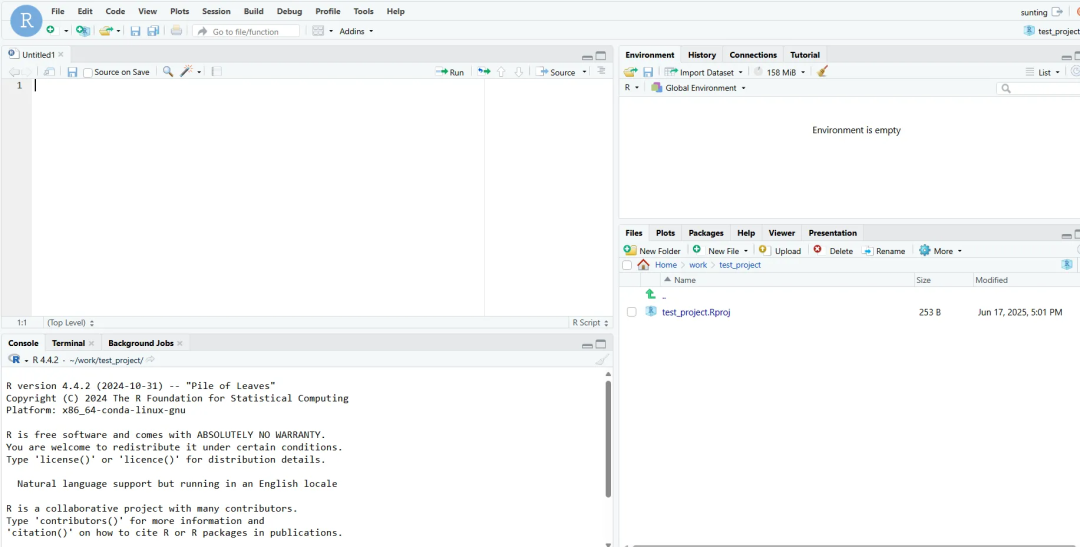Open the Global Environment dropdown

coord(698,87)
